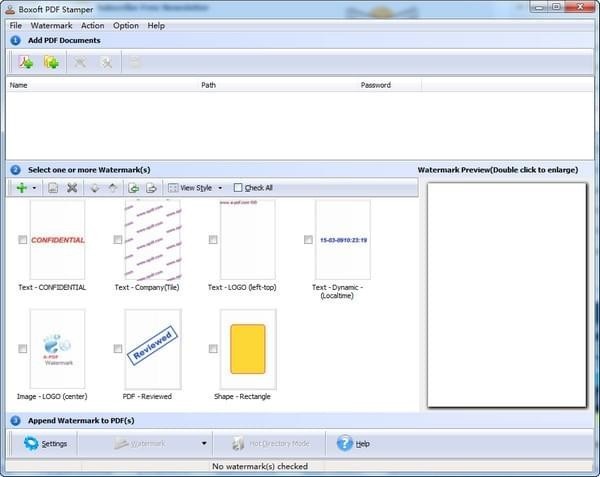Open the File menu
This screenshot has width=600, height=477.
pos(16,26)
